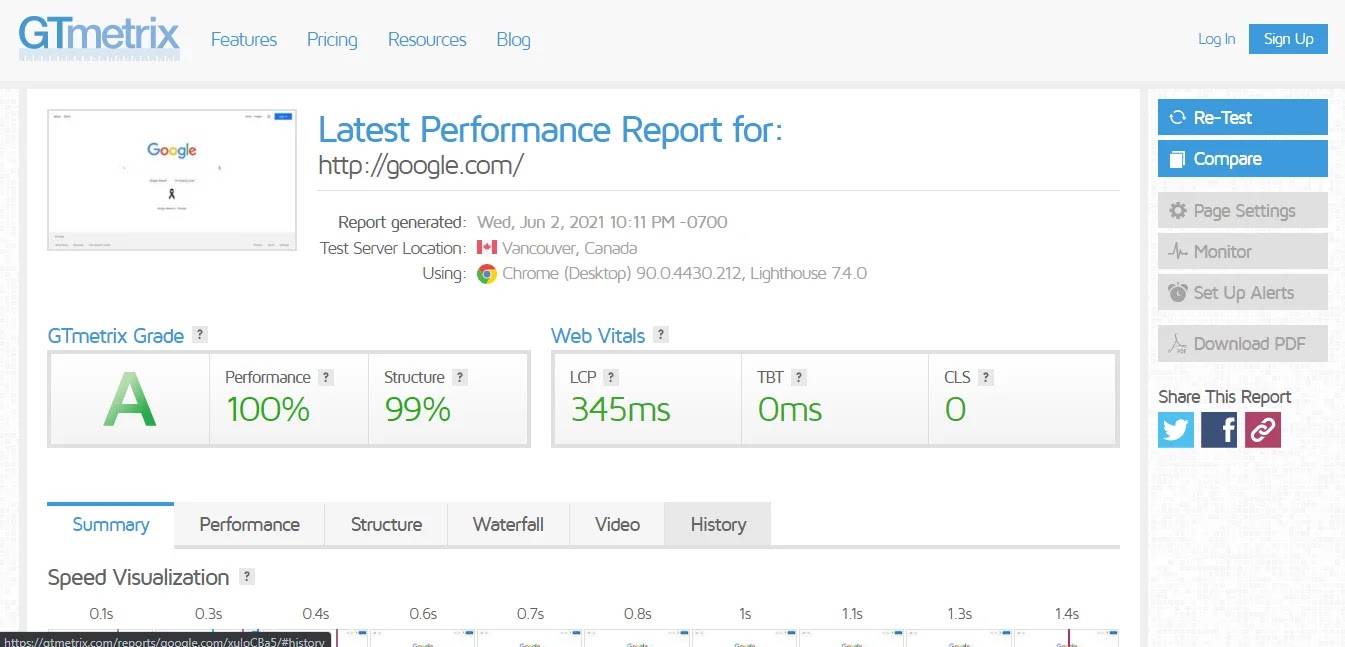The image size is (1345, 647).
Task: Open the Pricing page
Action: point(332,40)
